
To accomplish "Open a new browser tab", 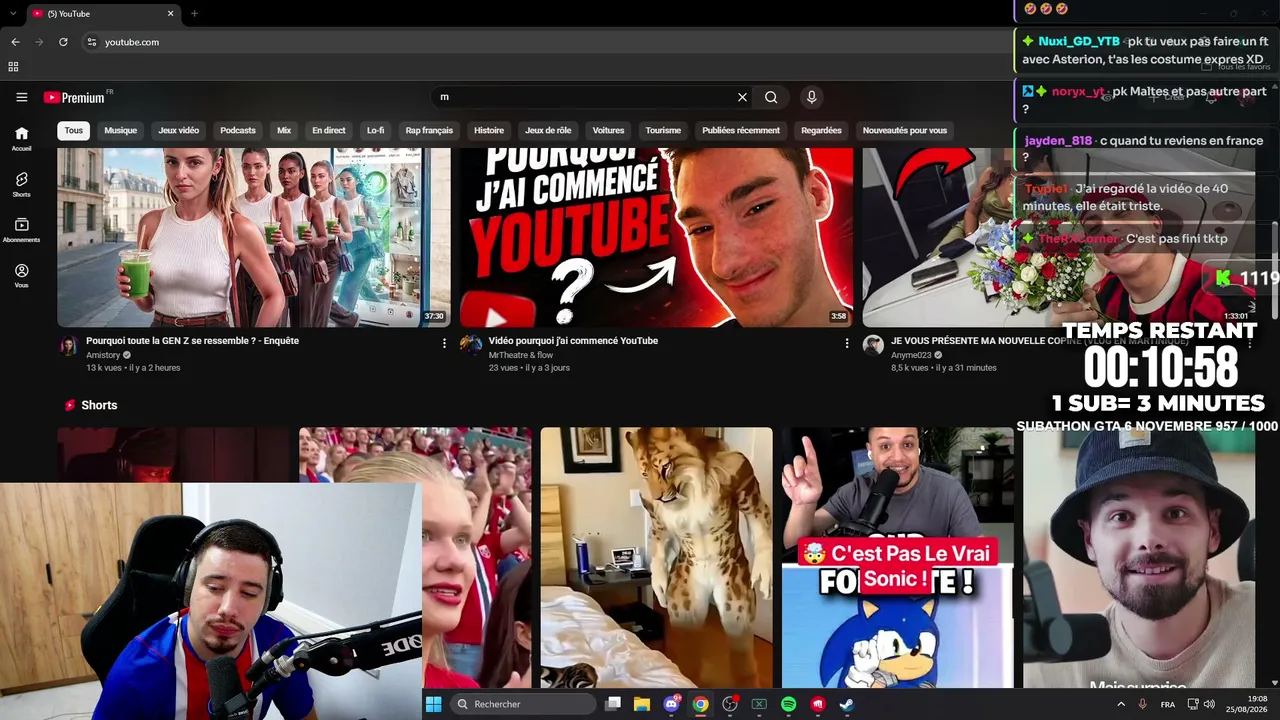I will (x=194, y=14).
